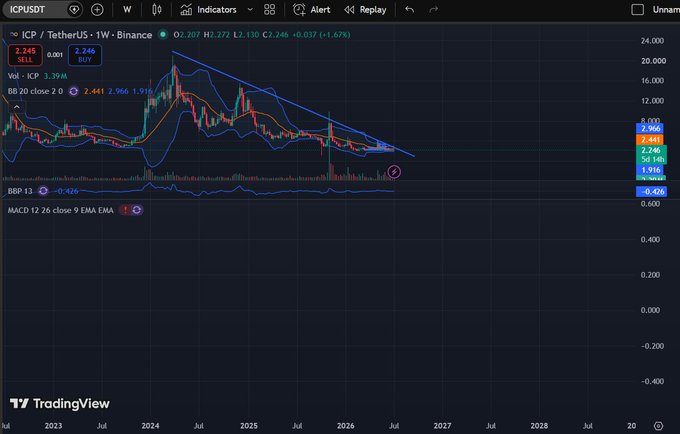Open the candlestick chart type icon
Viewport: 680px width, 434px height.
coord(157,10)
